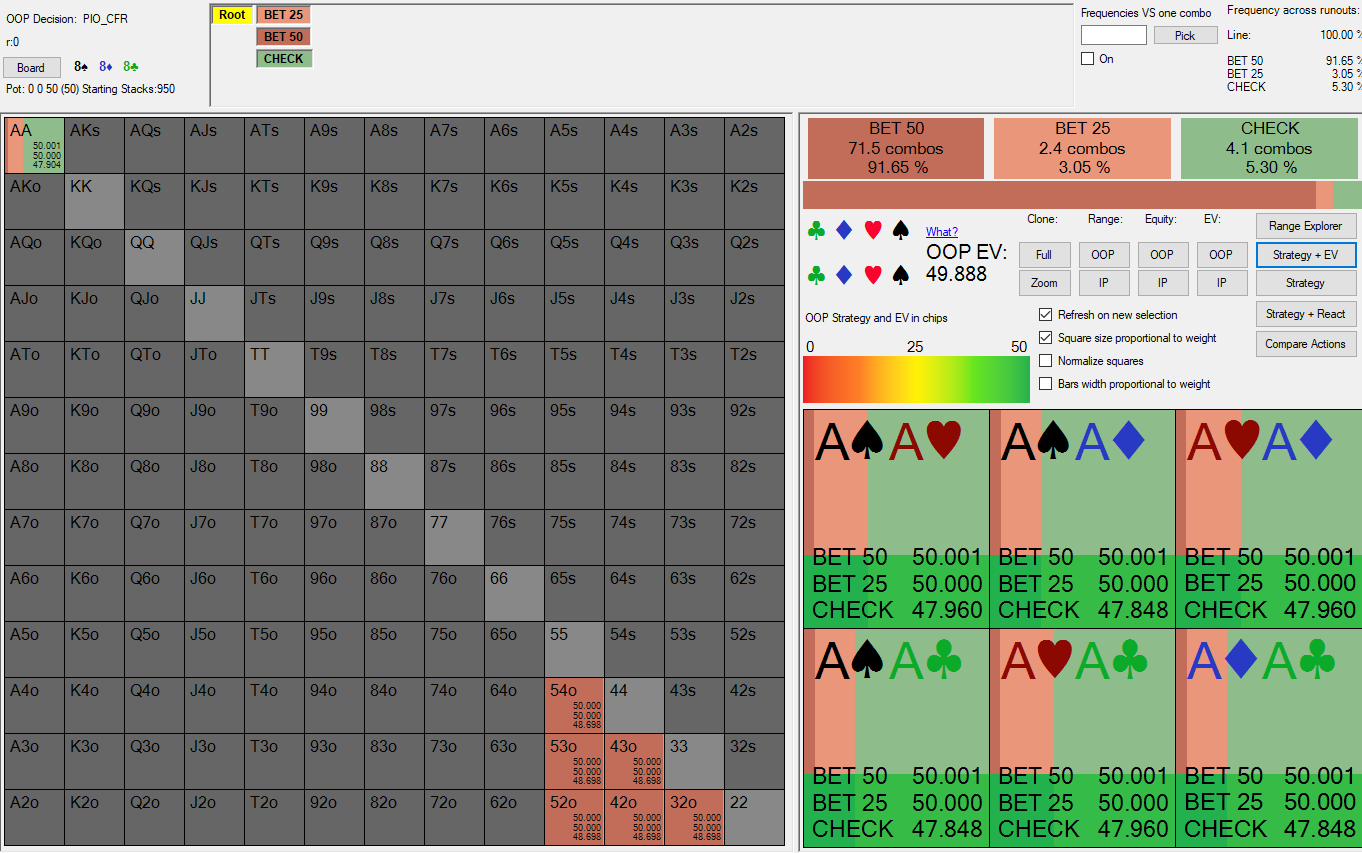Show OOP EV
This screenshot has width=1362, height=853.
1221,255
